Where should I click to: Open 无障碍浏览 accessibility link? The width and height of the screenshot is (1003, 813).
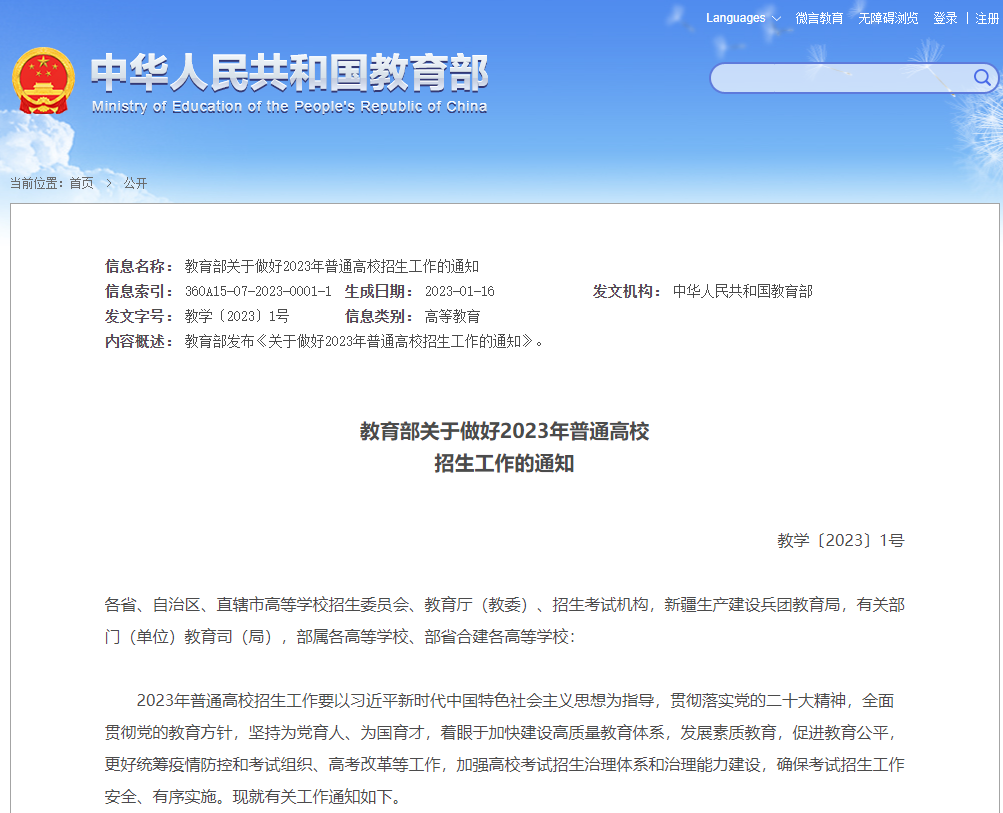(x=888, y=18)
